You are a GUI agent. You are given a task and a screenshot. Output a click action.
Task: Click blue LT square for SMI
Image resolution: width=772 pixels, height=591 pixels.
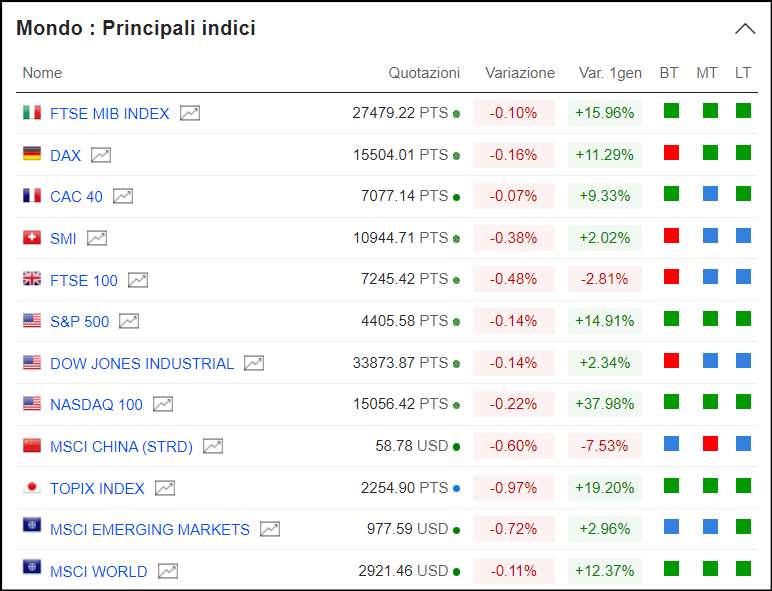[743, 235]
